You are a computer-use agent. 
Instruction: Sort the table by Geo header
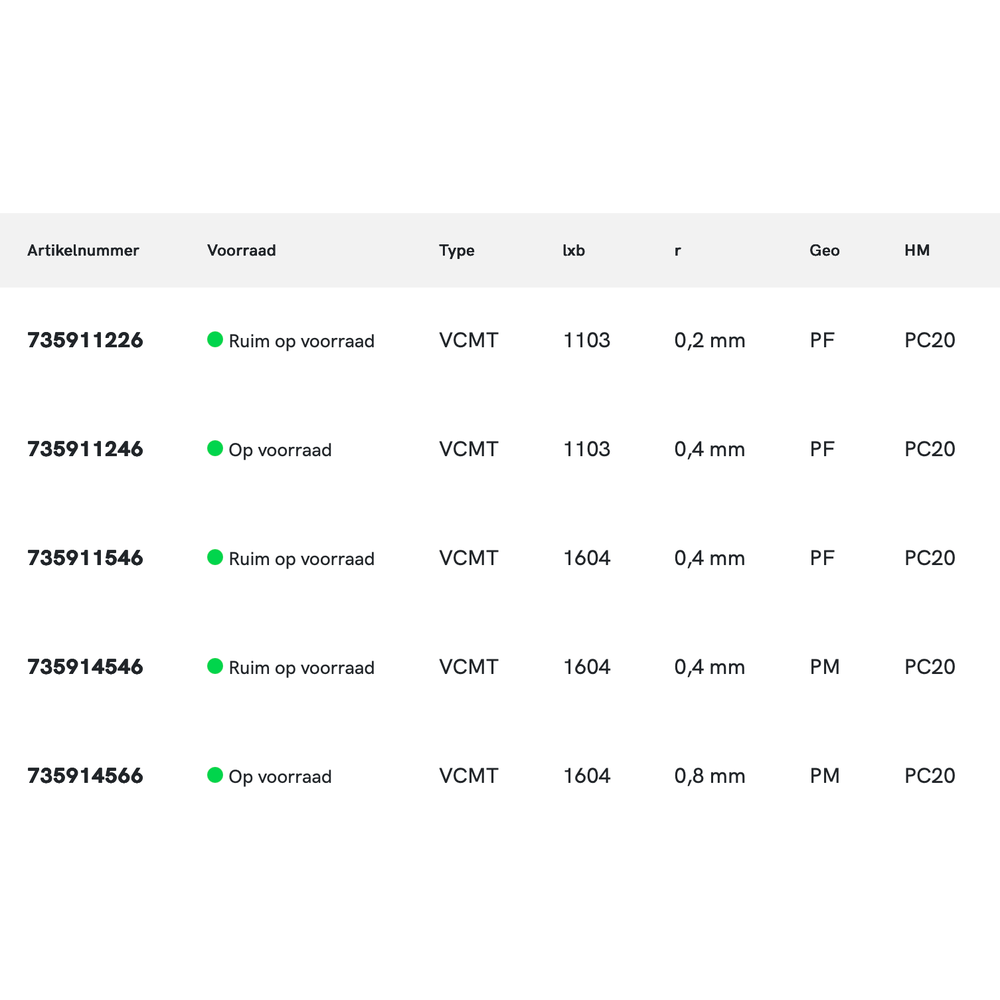click(x=824, y=250)
